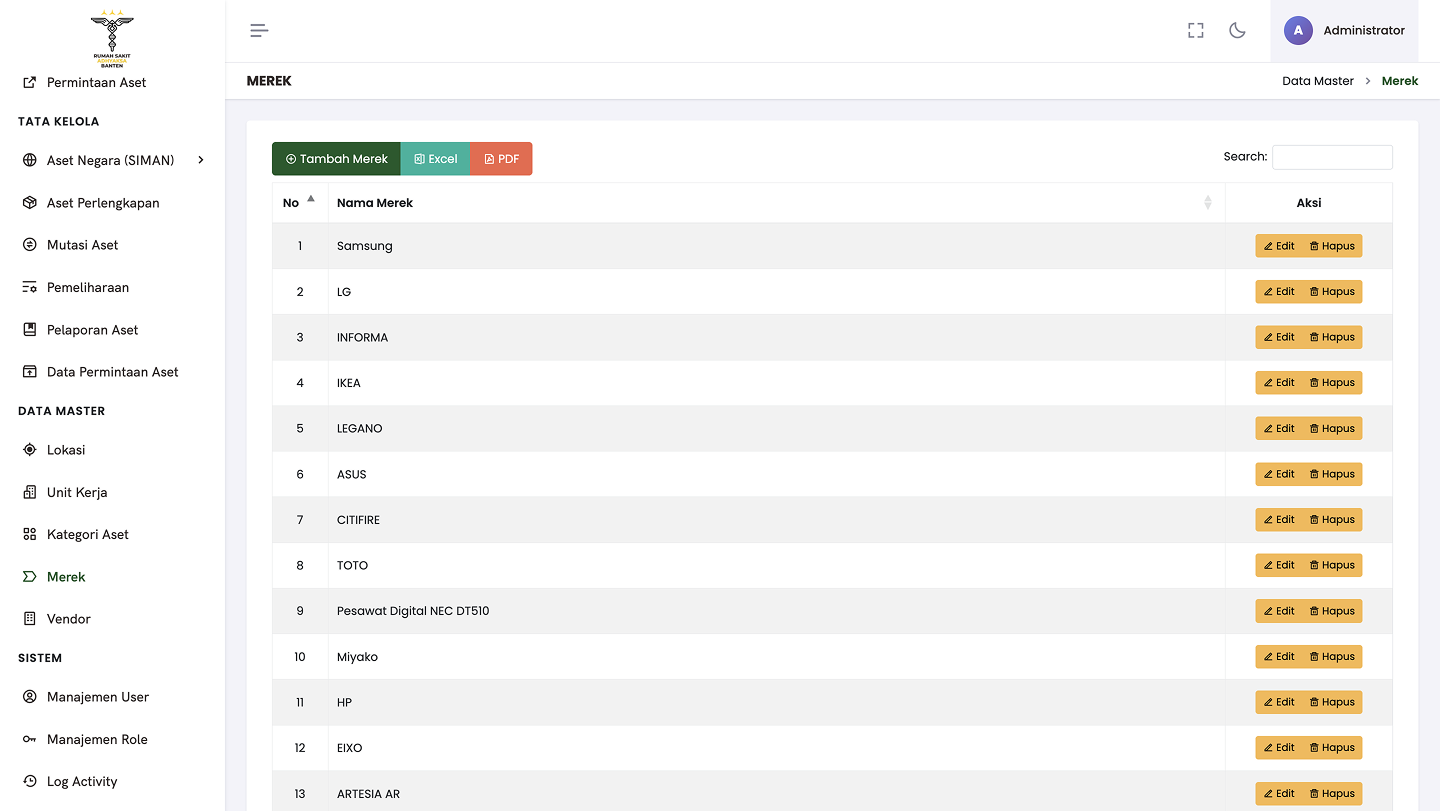This screenshot has height=811, width=1440.
Task: Click the Vendor list icon
Action: 29,619
